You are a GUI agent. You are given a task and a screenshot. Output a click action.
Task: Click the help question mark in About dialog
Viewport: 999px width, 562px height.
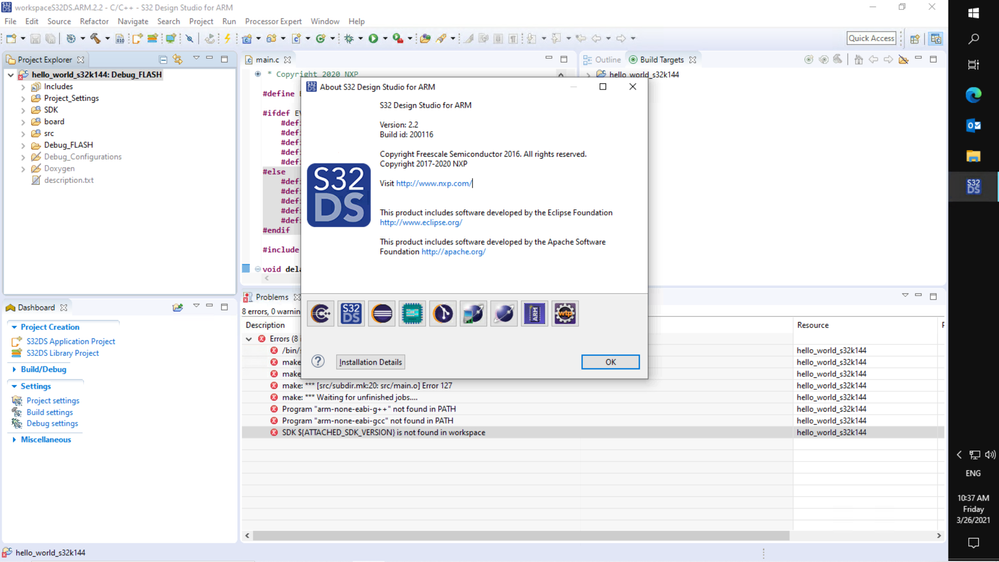[x=318, y=361]
